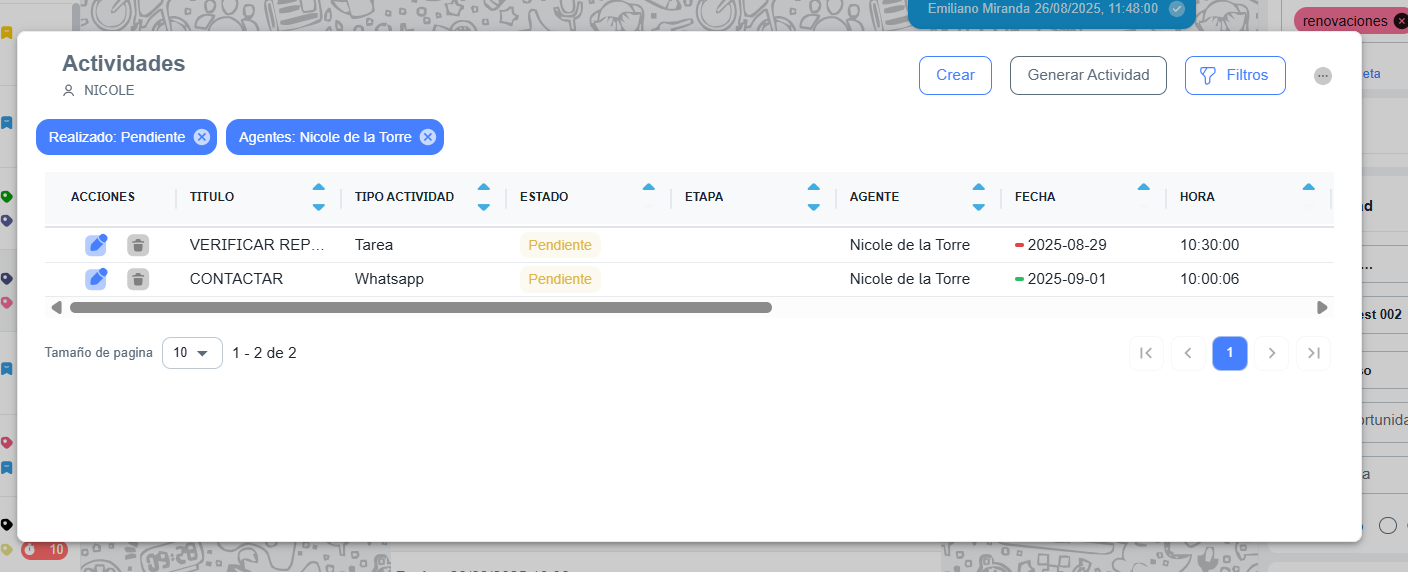This screenshot has width=1408, height=572.
Task: Delete the CONTACTAR activity
Action: [138, 279]
